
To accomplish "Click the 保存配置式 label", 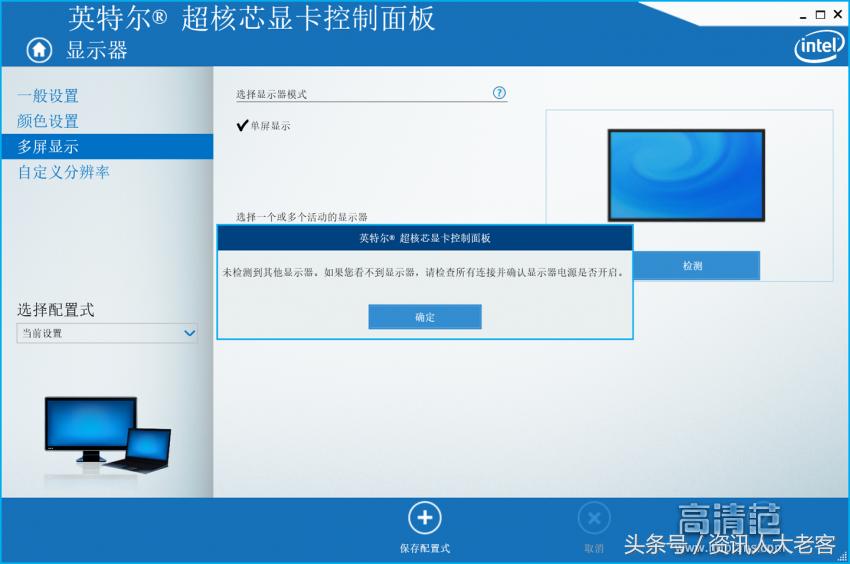I will point(424,548).
